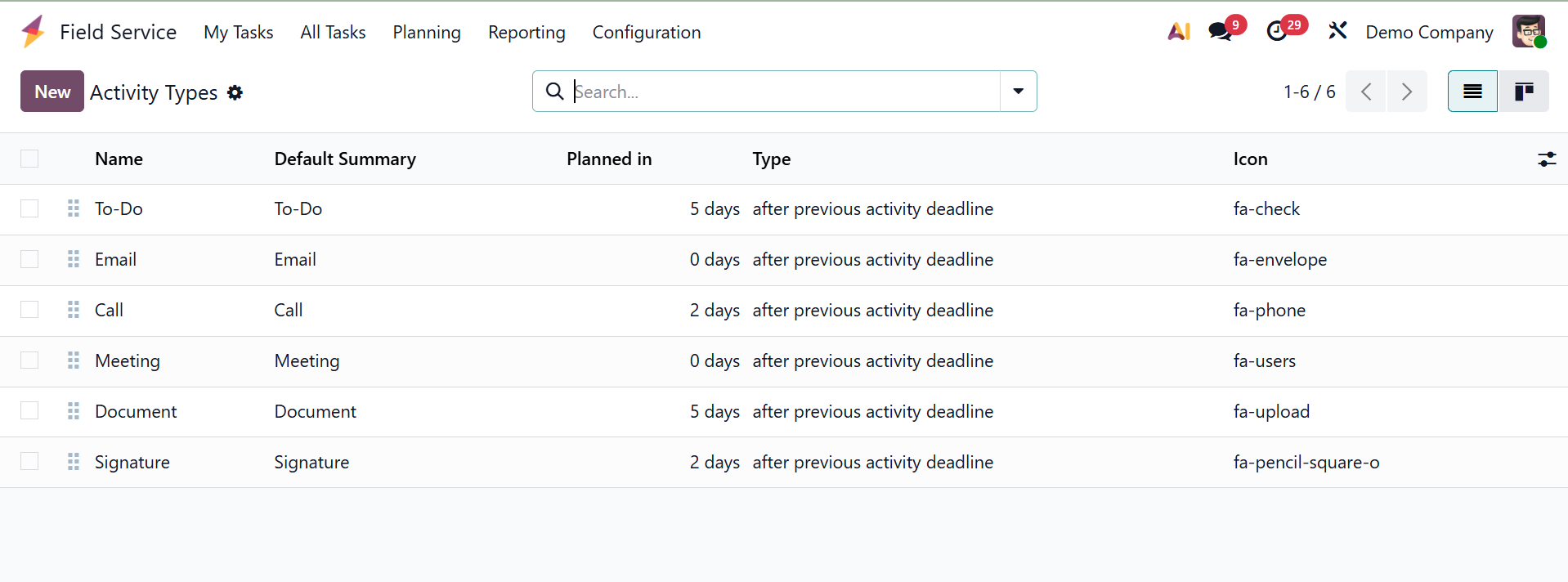Click the debug tools wrench icon
Screen dimensions: 1568x582
1337,32
